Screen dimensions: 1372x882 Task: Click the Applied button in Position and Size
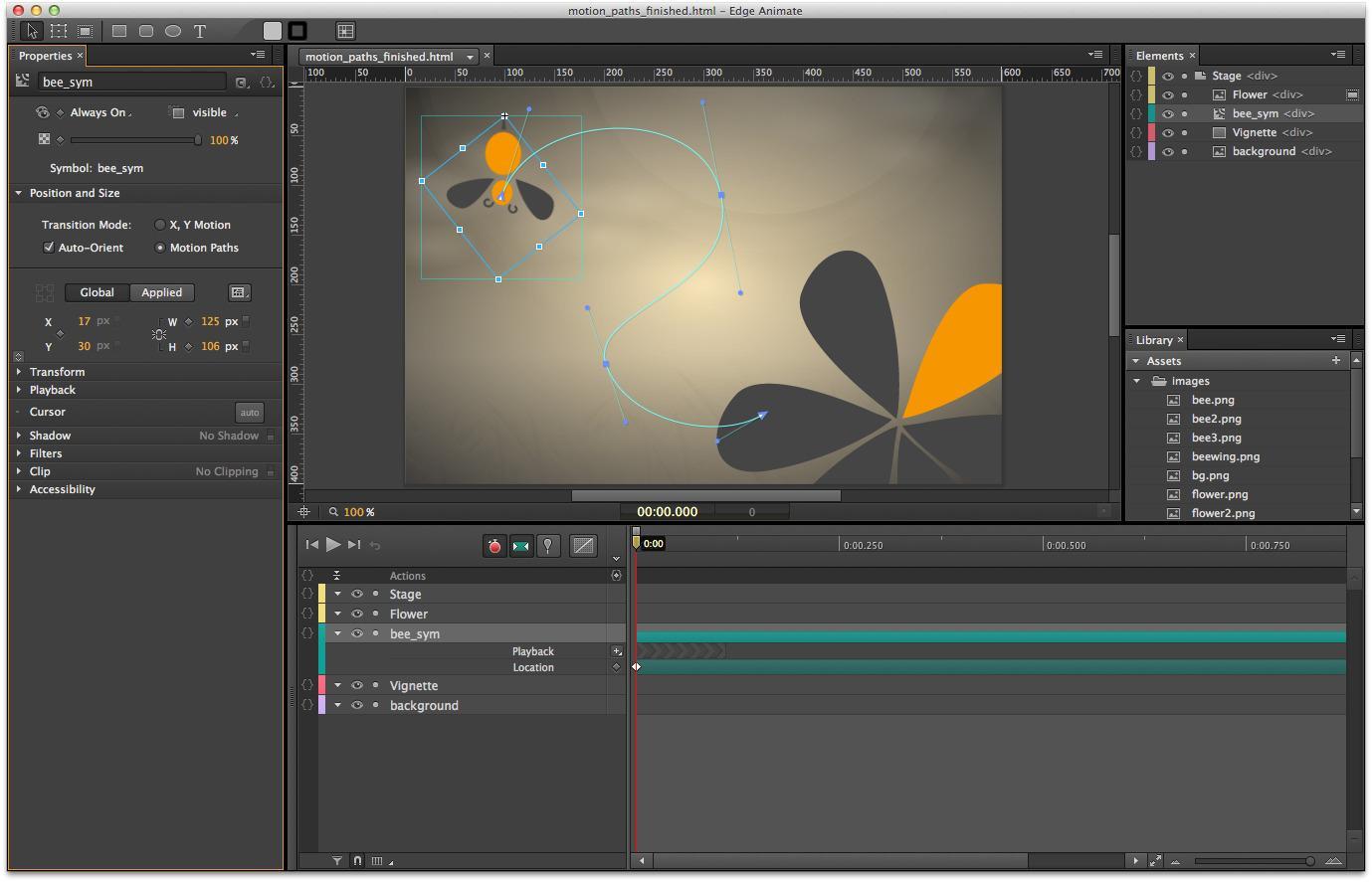161,292
